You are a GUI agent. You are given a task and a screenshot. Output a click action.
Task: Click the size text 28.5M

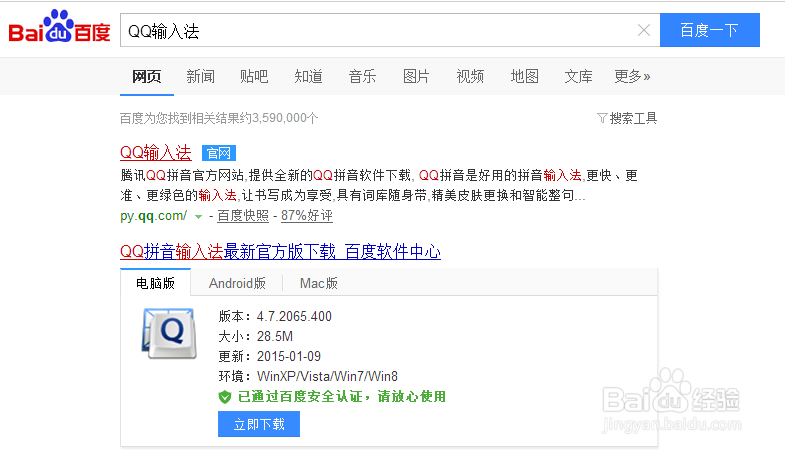275,336
